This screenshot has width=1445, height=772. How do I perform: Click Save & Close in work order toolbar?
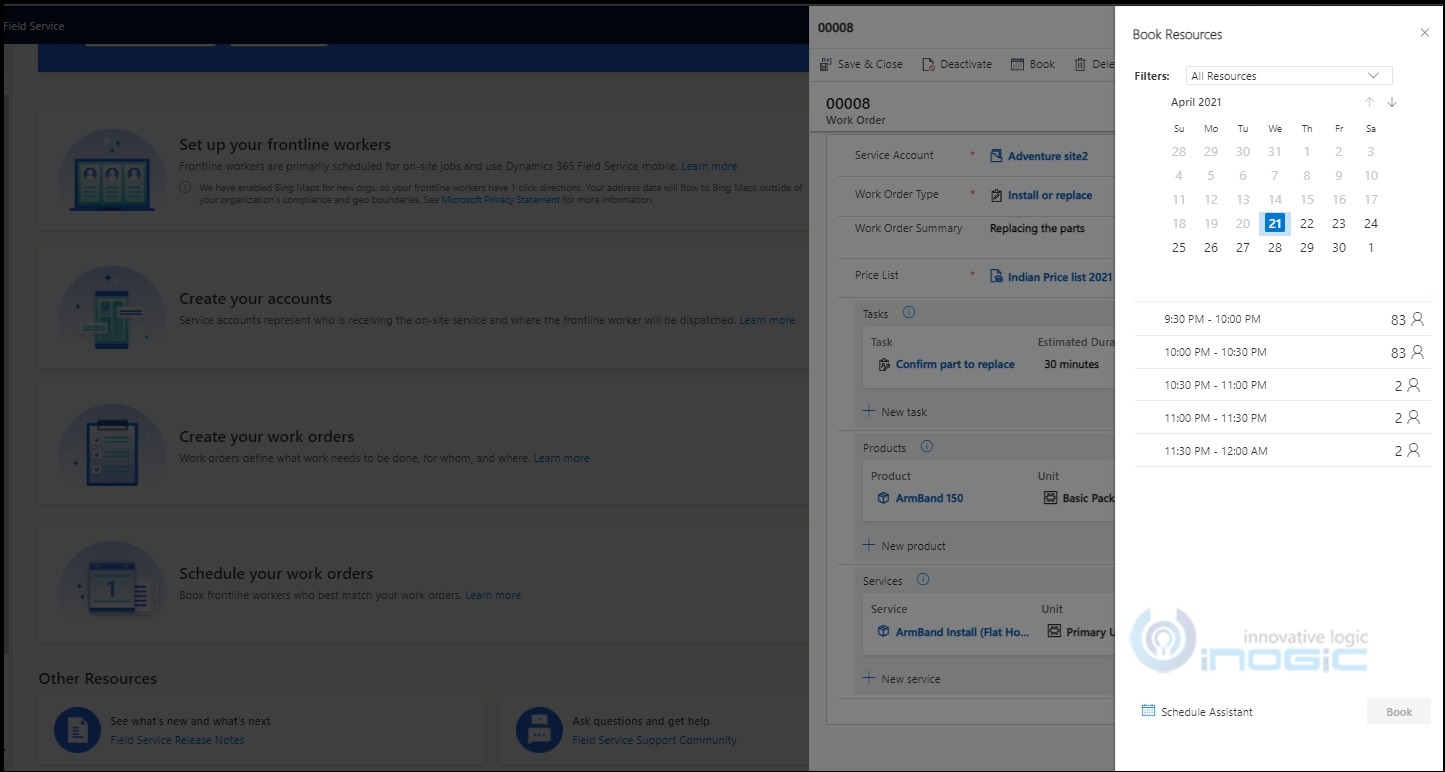point(861,64)
